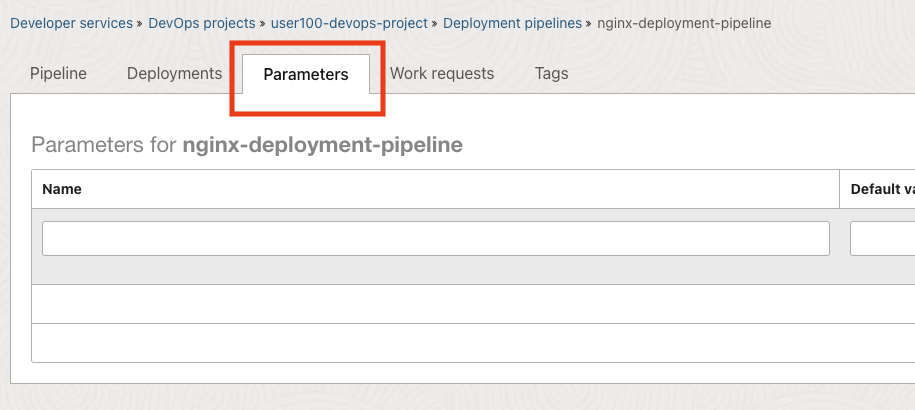Go to DevOps projects breadcrumb

coord(201,23)
